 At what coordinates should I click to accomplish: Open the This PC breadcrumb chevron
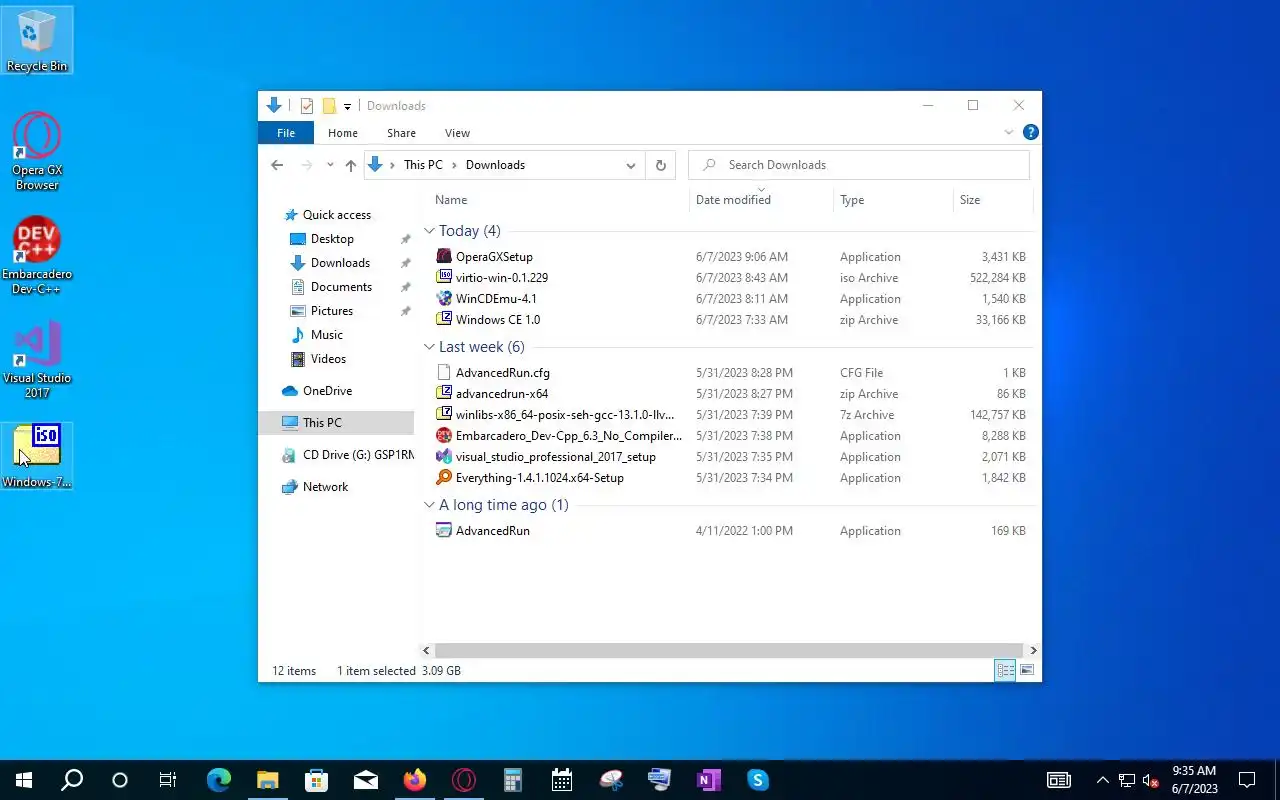pos(454,165)
